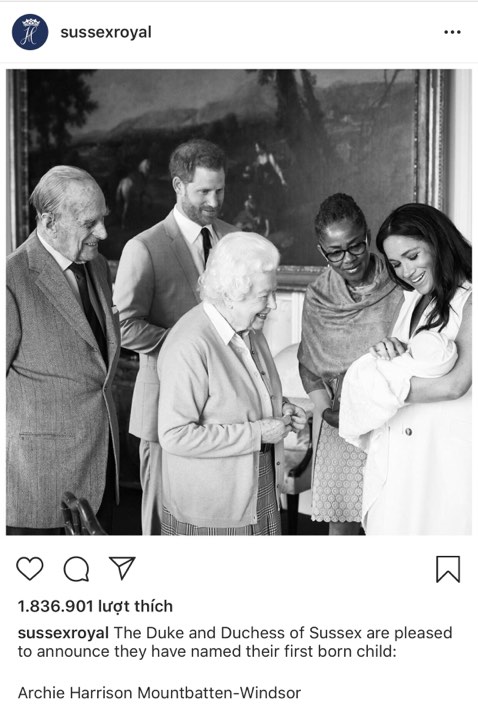478x720 pixels.
Task: Share the post using the paper plane icon
Action: coord(122,568)
